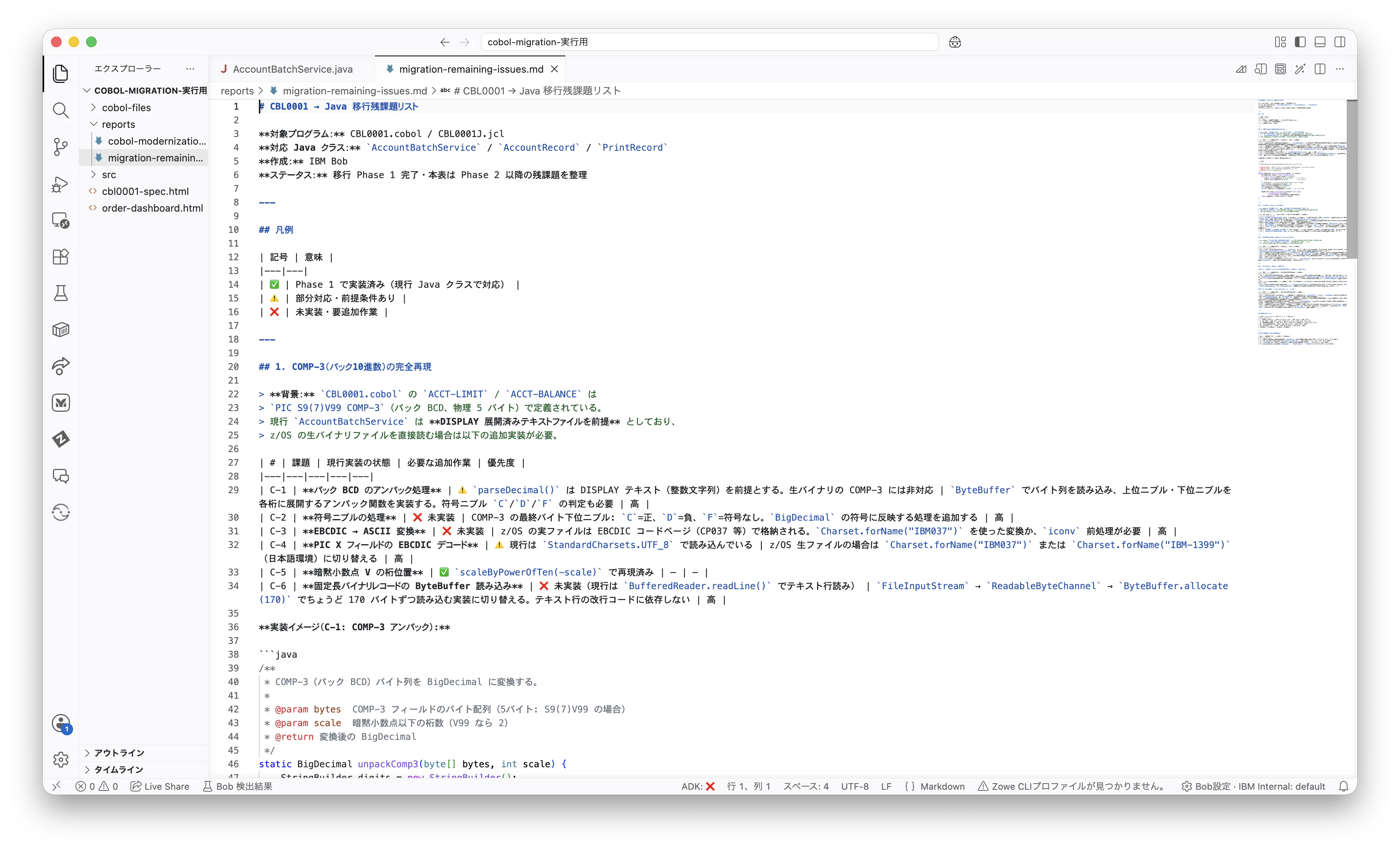Viewport: 1400px width, 851px height.
Task: Click the heading symbol breadcrumb
Action: coord(531,91)
